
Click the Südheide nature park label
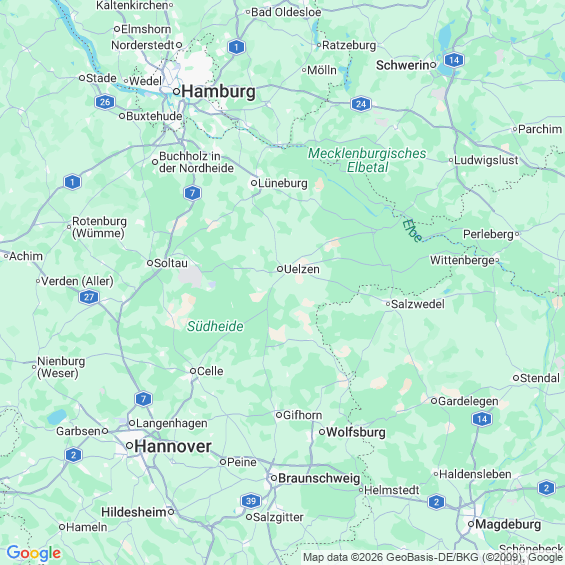click(x=215, y=326)
